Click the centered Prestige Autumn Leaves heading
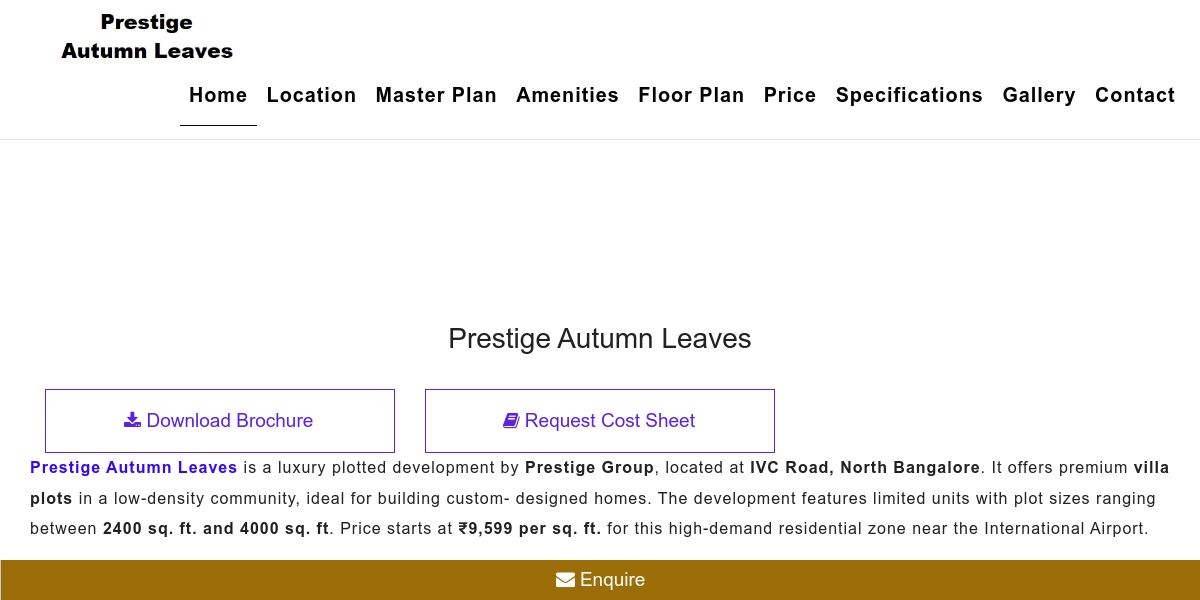Screen dimensions: 1200x600 [600, 338]
